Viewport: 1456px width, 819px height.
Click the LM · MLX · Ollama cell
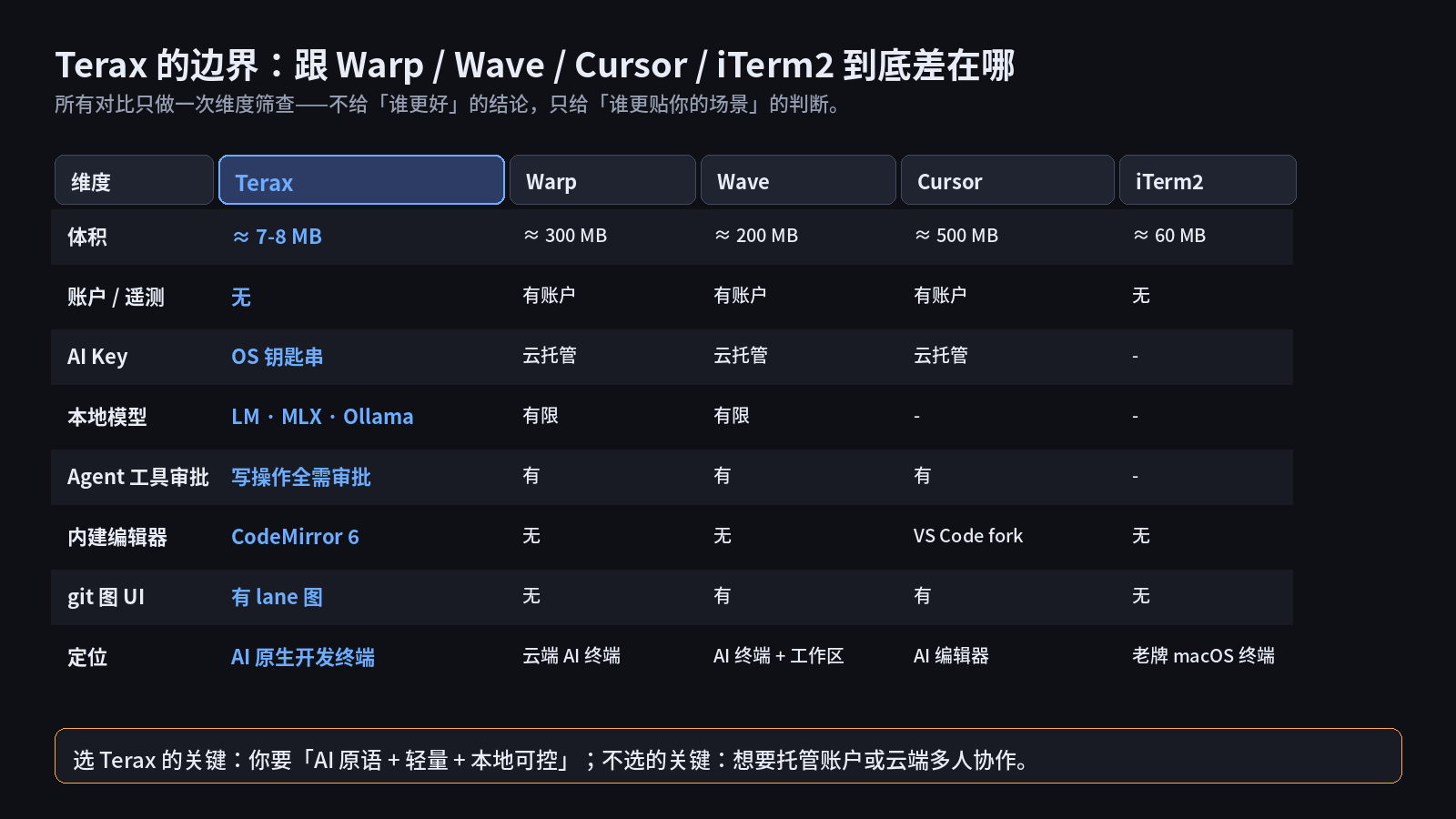322,417
